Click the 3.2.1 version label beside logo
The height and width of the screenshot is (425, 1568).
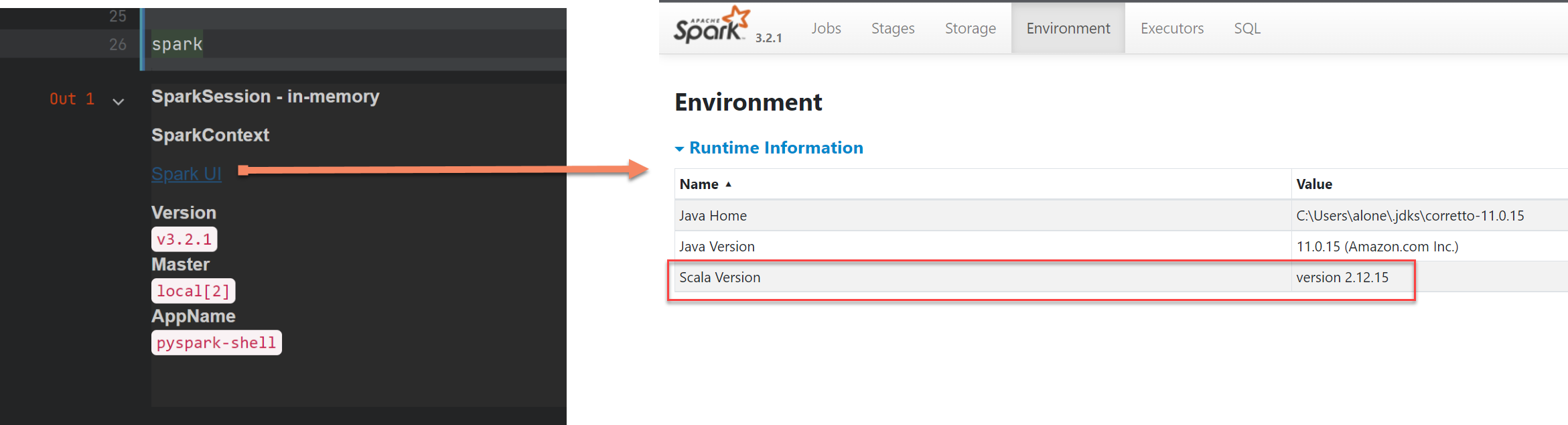[768, 38]
